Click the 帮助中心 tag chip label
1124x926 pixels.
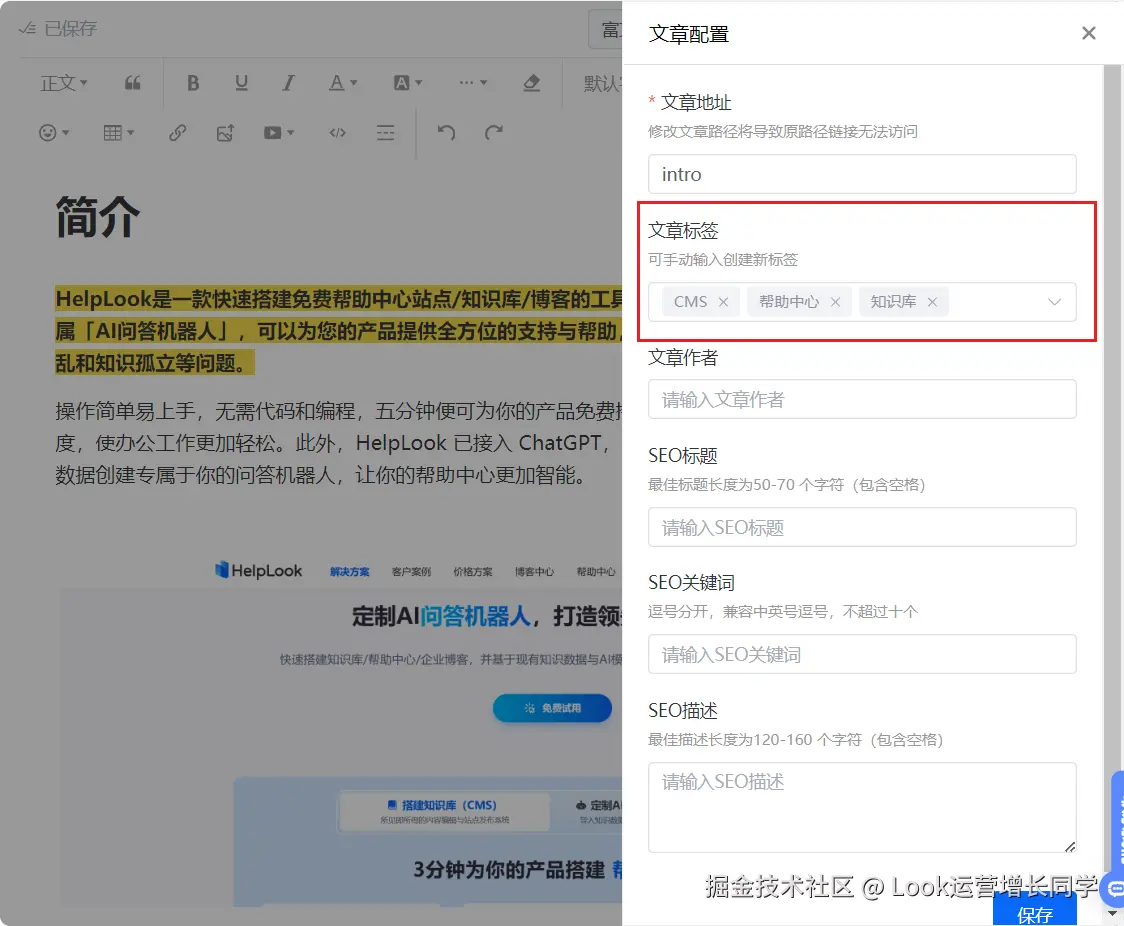(789, 302)
